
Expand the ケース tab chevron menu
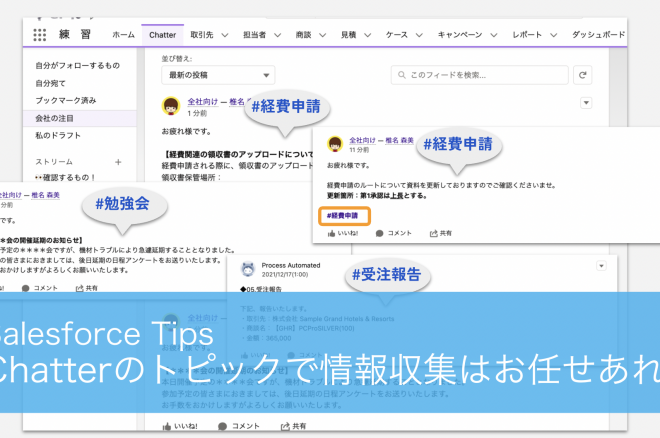[419, 35]
